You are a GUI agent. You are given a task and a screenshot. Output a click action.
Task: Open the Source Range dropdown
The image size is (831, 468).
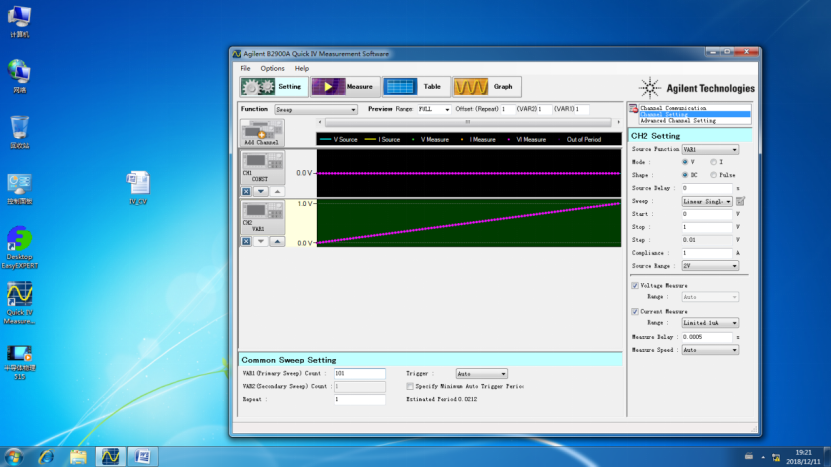point(710,266)
